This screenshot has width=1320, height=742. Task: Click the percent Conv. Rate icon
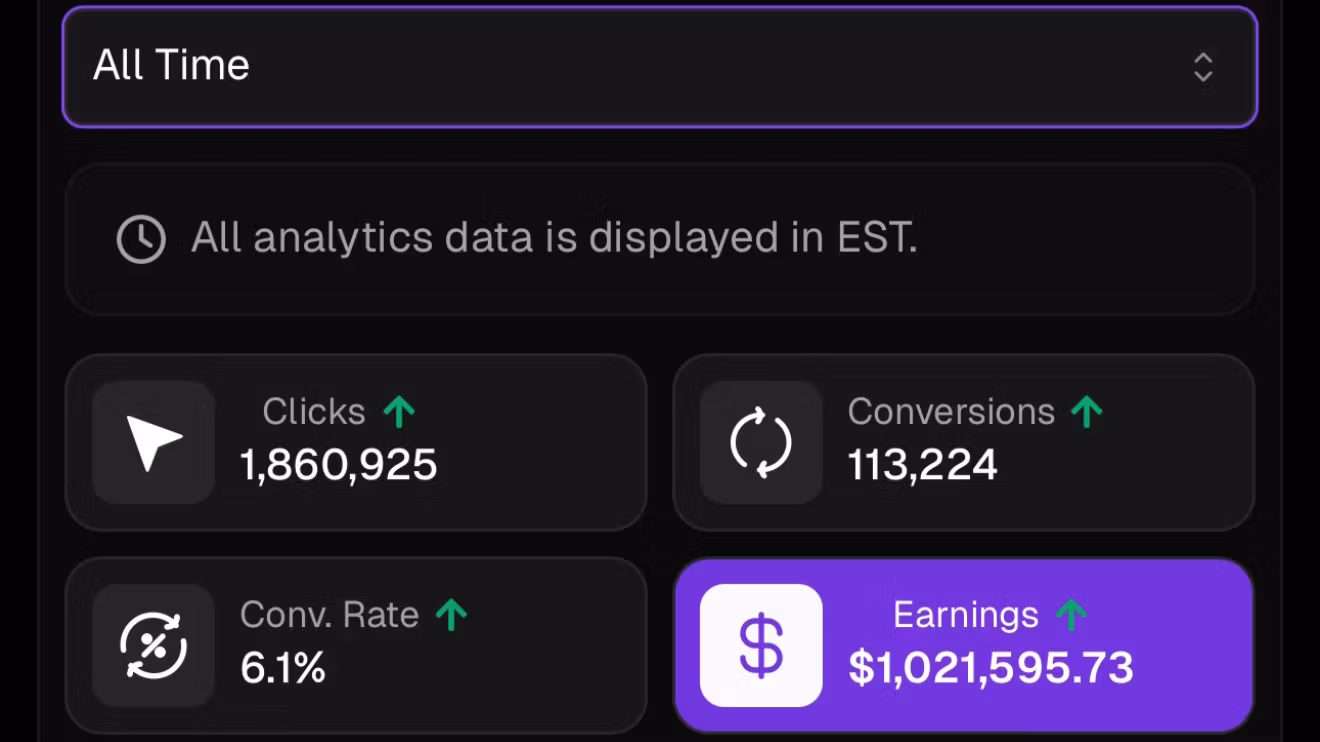154,646
